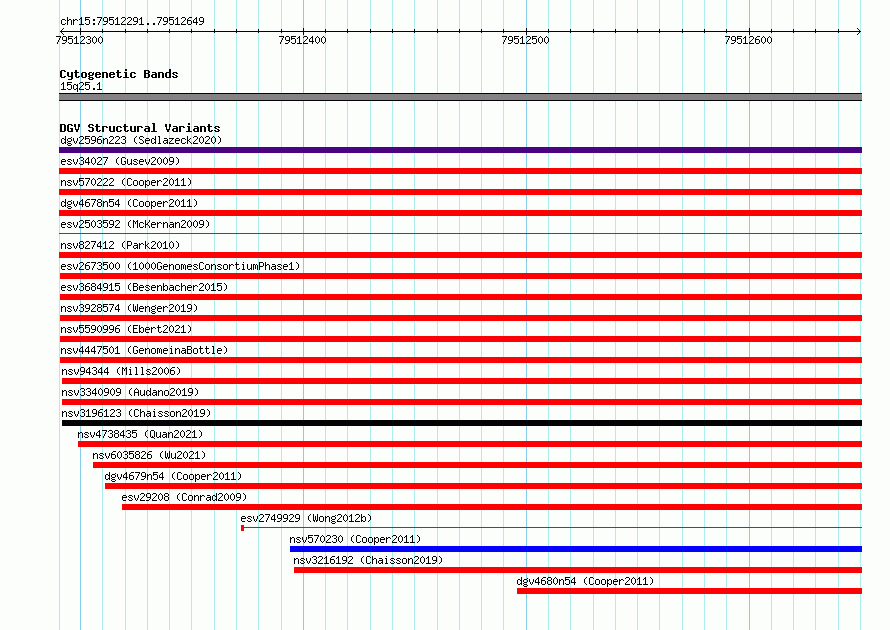Click the Cytogenetic Bands track title

119,74
